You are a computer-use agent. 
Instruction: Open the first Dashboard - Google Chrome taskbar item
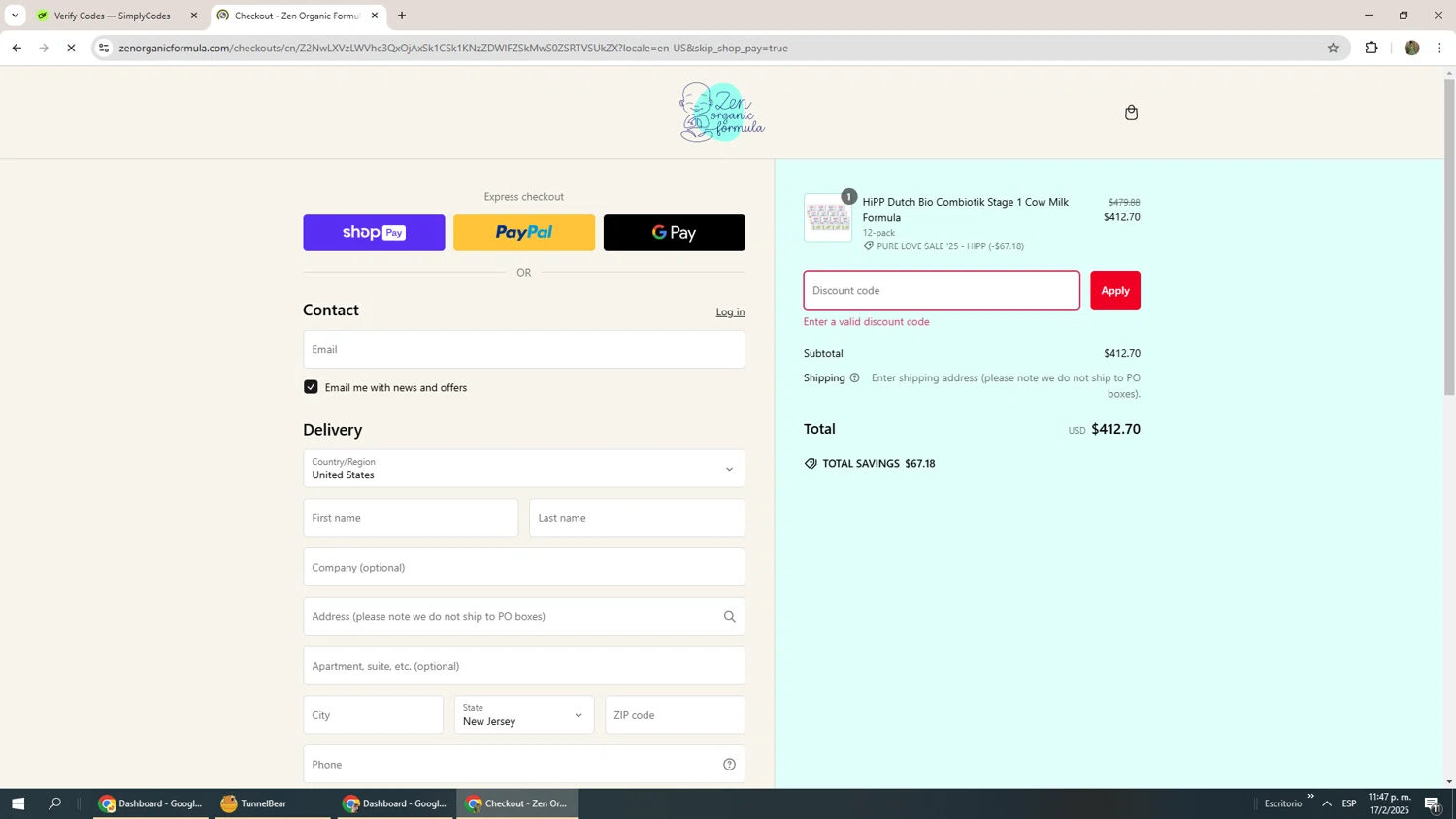pyautogui.click(x=150, y=803)
